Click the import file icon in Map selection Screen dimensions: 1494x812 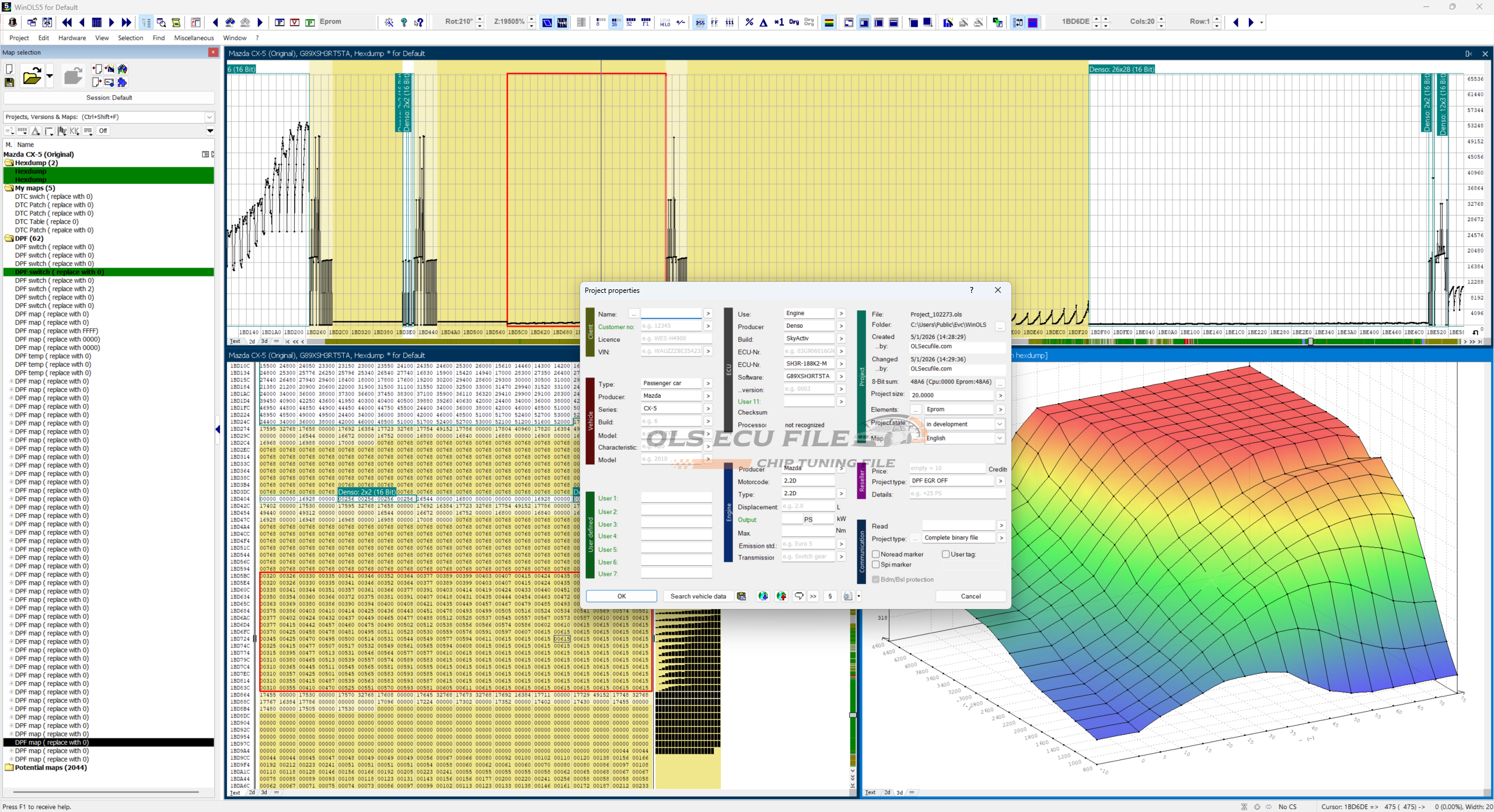click(x=97, y=69)
